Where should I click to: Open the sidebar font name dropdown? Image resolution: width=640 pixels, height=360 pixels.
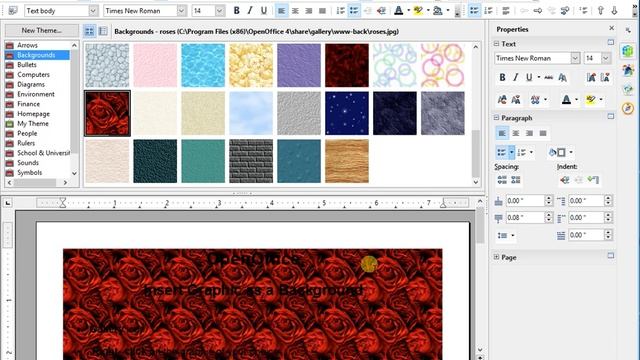[x=575, y=58]
